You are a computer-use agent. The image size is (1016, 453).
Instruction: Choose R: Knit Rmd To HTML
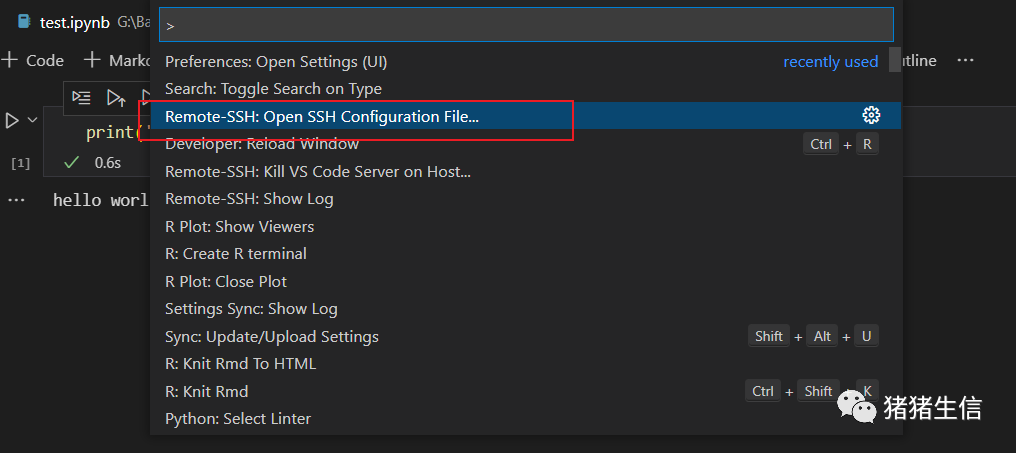click(525, 364)
